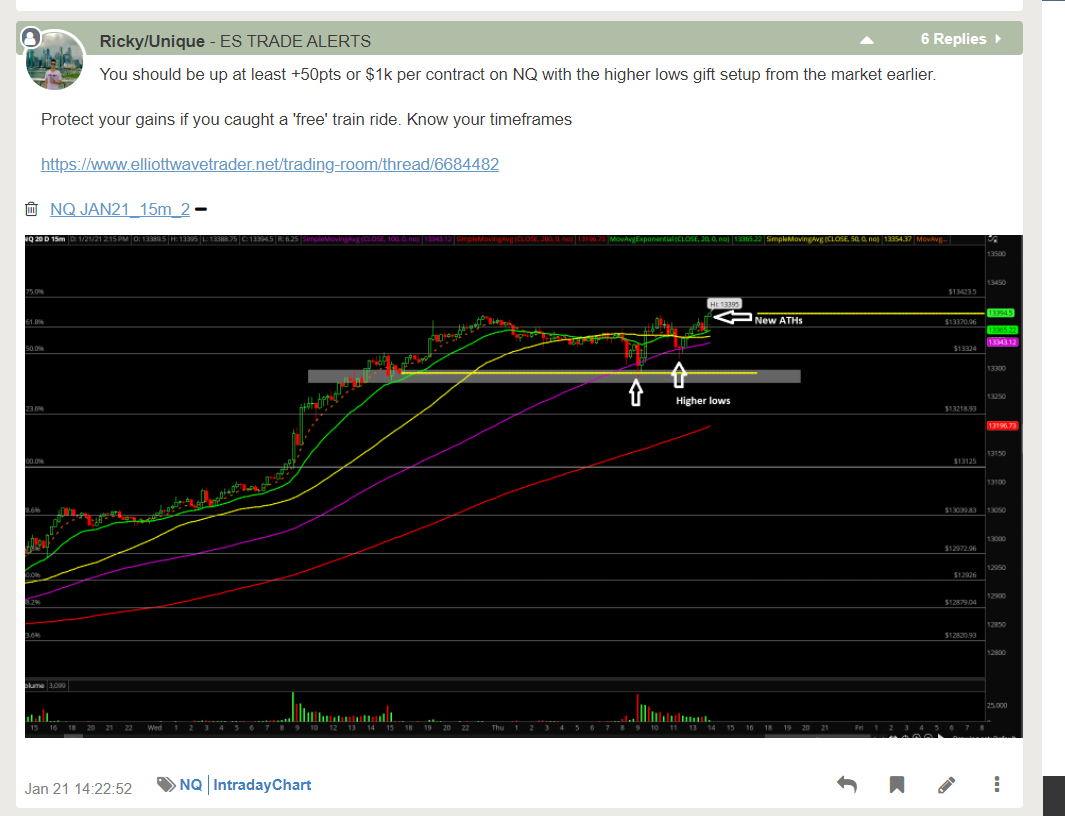Screen dimensions: 1065x816
Task: Click Ricky/Unique profile avatar
Action: 55,61
